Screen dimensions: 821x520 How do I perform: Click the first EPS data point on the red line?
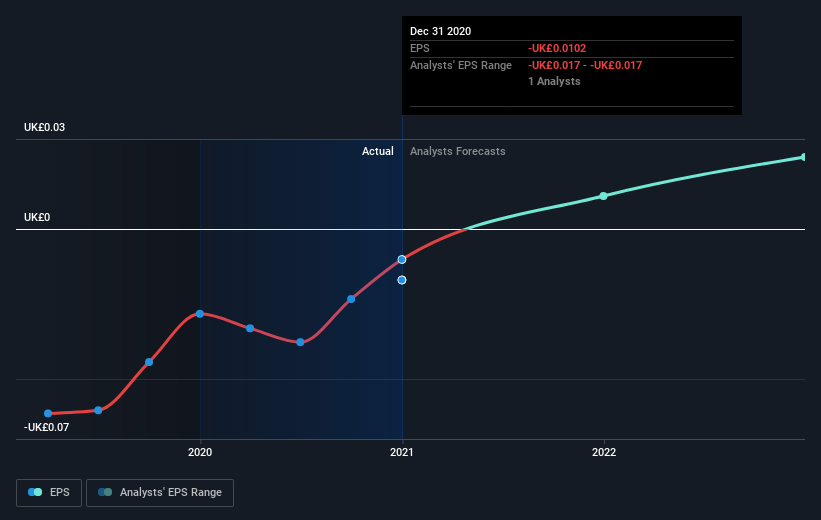click(48, 413)
